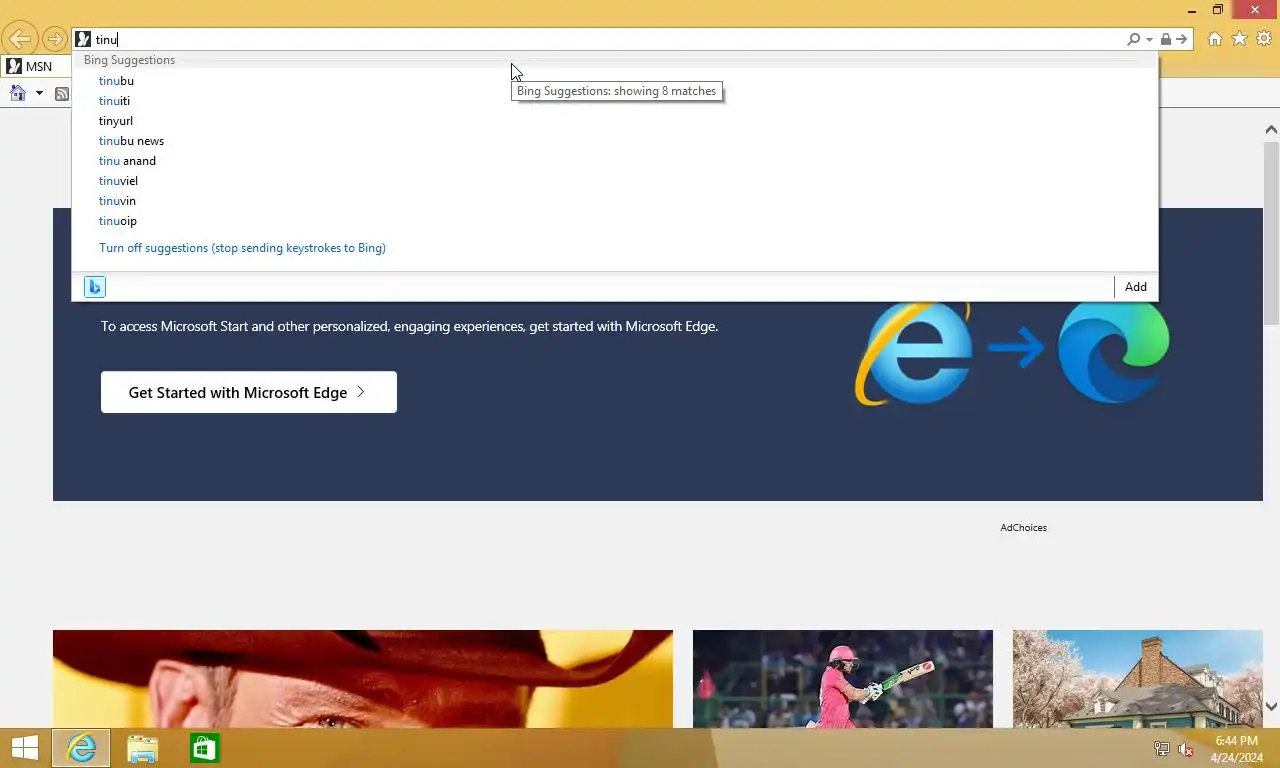The width and height of the screenshot is (1280, 768).
Task: Open the Windows Store taskbar icon
Action: coord(205,748)
